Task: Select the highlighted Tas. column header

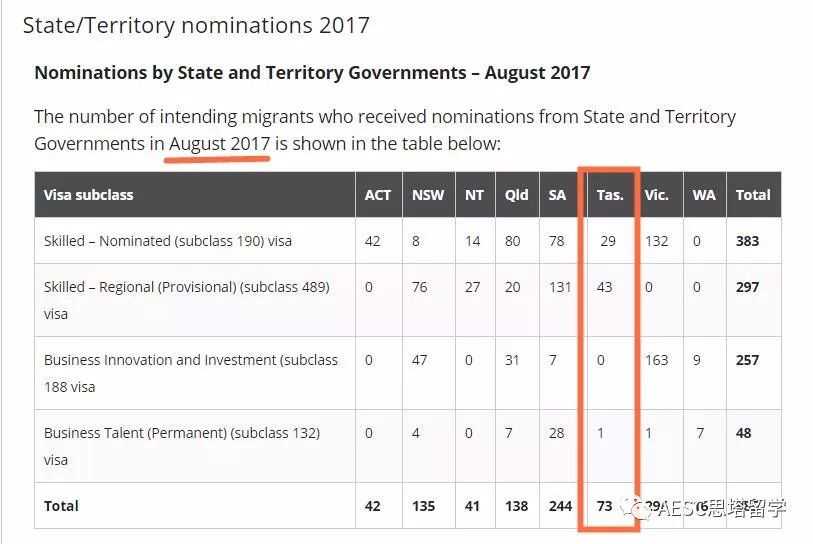Action: pos(609,195)
